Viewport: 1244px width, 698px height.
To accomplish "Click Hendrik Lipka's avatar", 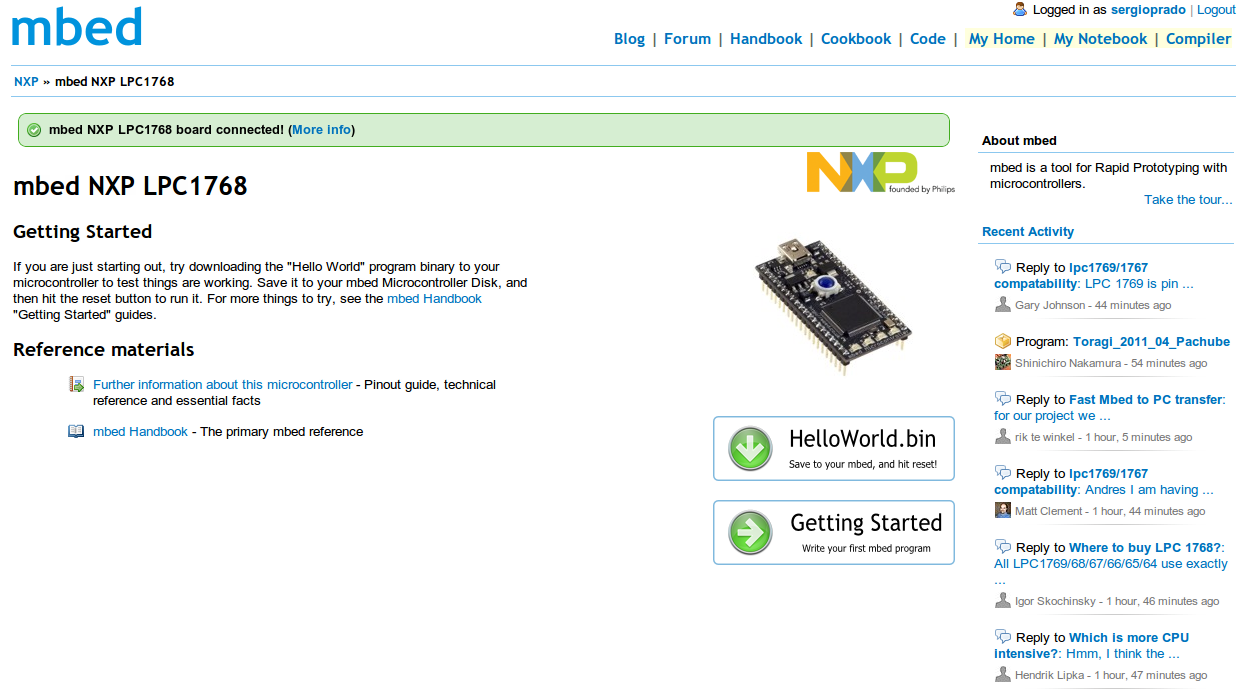I will (x=1003, y=674).
